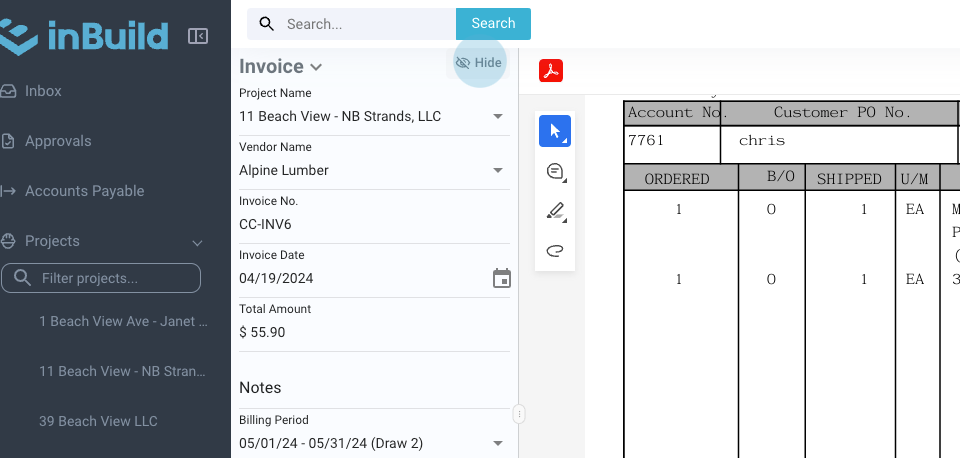Screen dimensions: 960x458
Task: Pick the lasso draw tool
Action: [x=555, y=250]
